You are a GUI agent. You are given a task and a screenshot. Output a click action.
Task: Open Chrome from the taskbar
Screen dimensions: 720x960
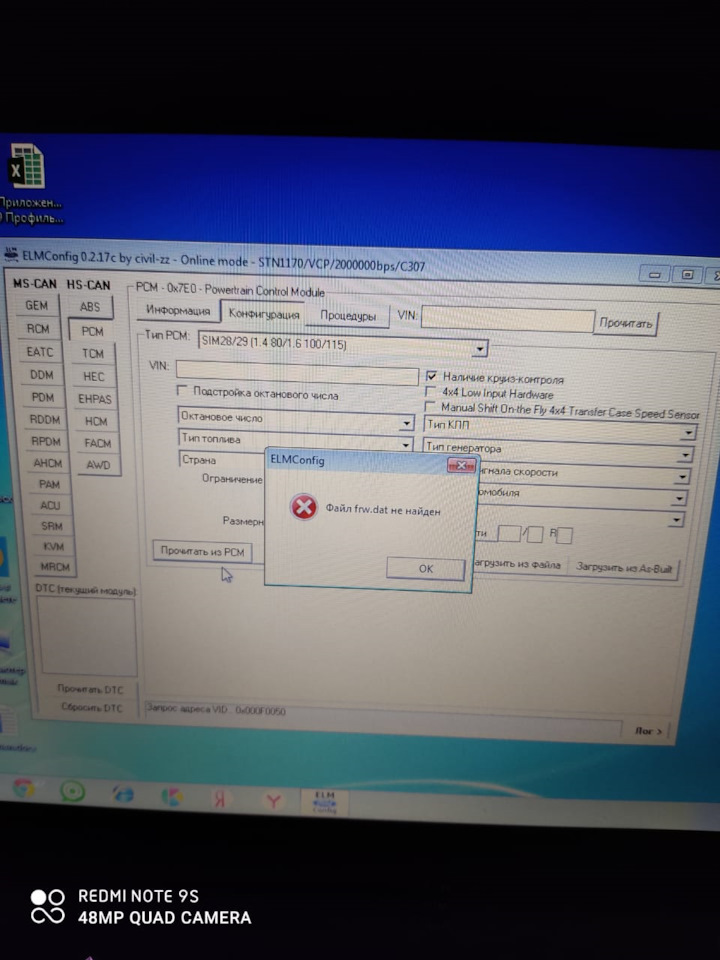point(23,788)
